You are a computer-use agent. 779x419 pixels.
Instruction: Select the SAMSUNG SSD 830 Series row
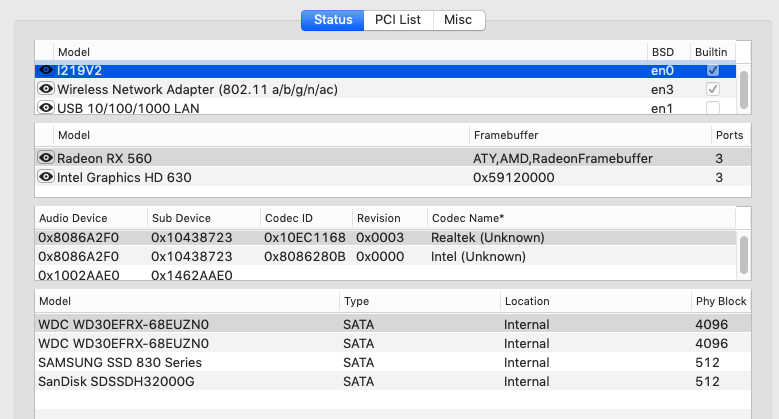coord(392,362)
